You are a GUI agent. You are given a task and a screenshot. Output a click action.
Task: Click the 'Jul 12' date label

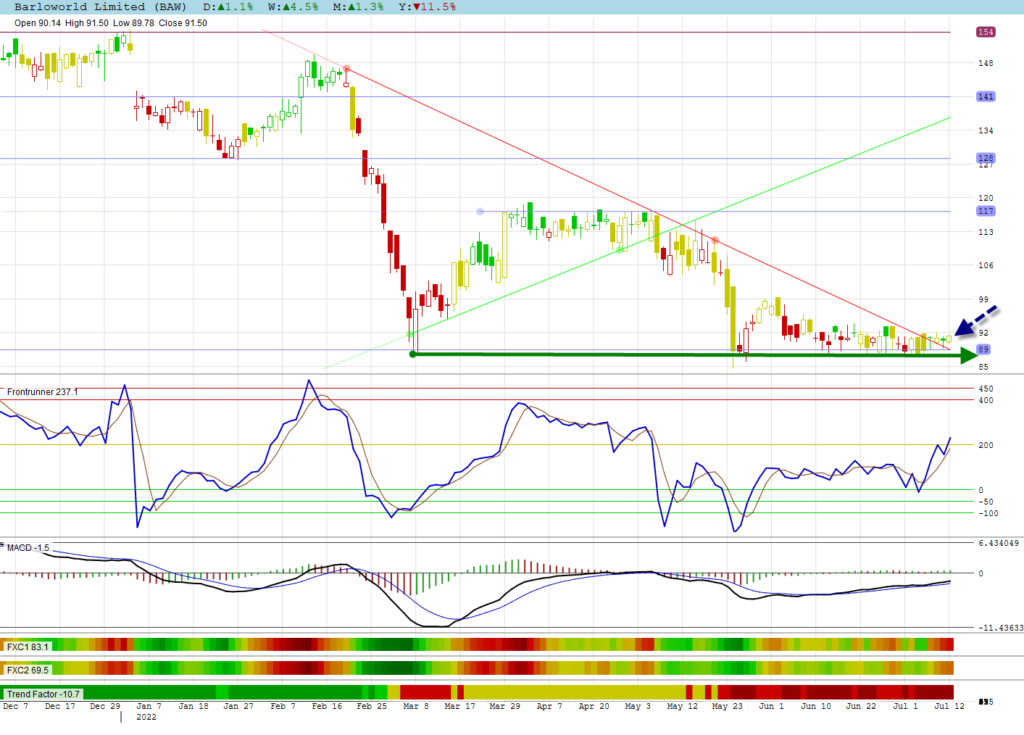pos(950,706)
